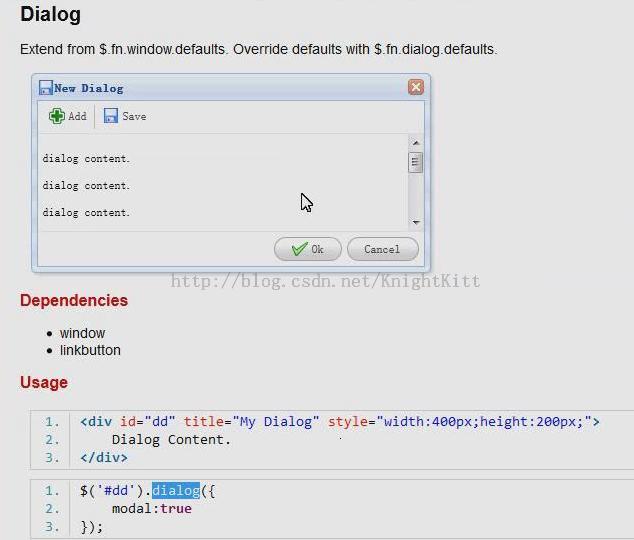Click the '<div id="dd"' code line
Image resolution: width=634 pixels, height=540 pixels.
click(x=340, y=422)
